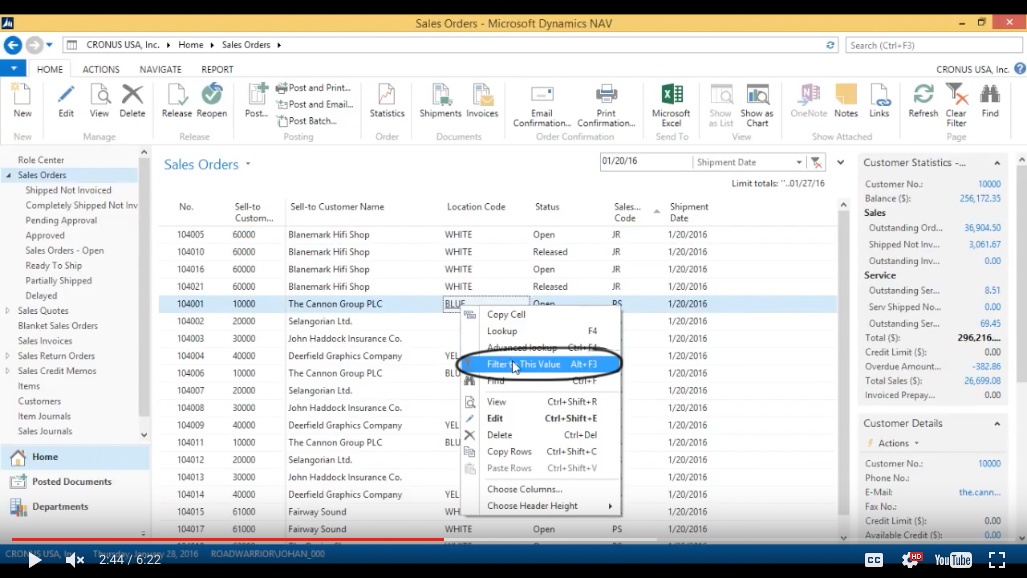Click the Posted Documents navigation button
The height and width of the screenshot is (578, 1027).
click(x=75, y=482)
